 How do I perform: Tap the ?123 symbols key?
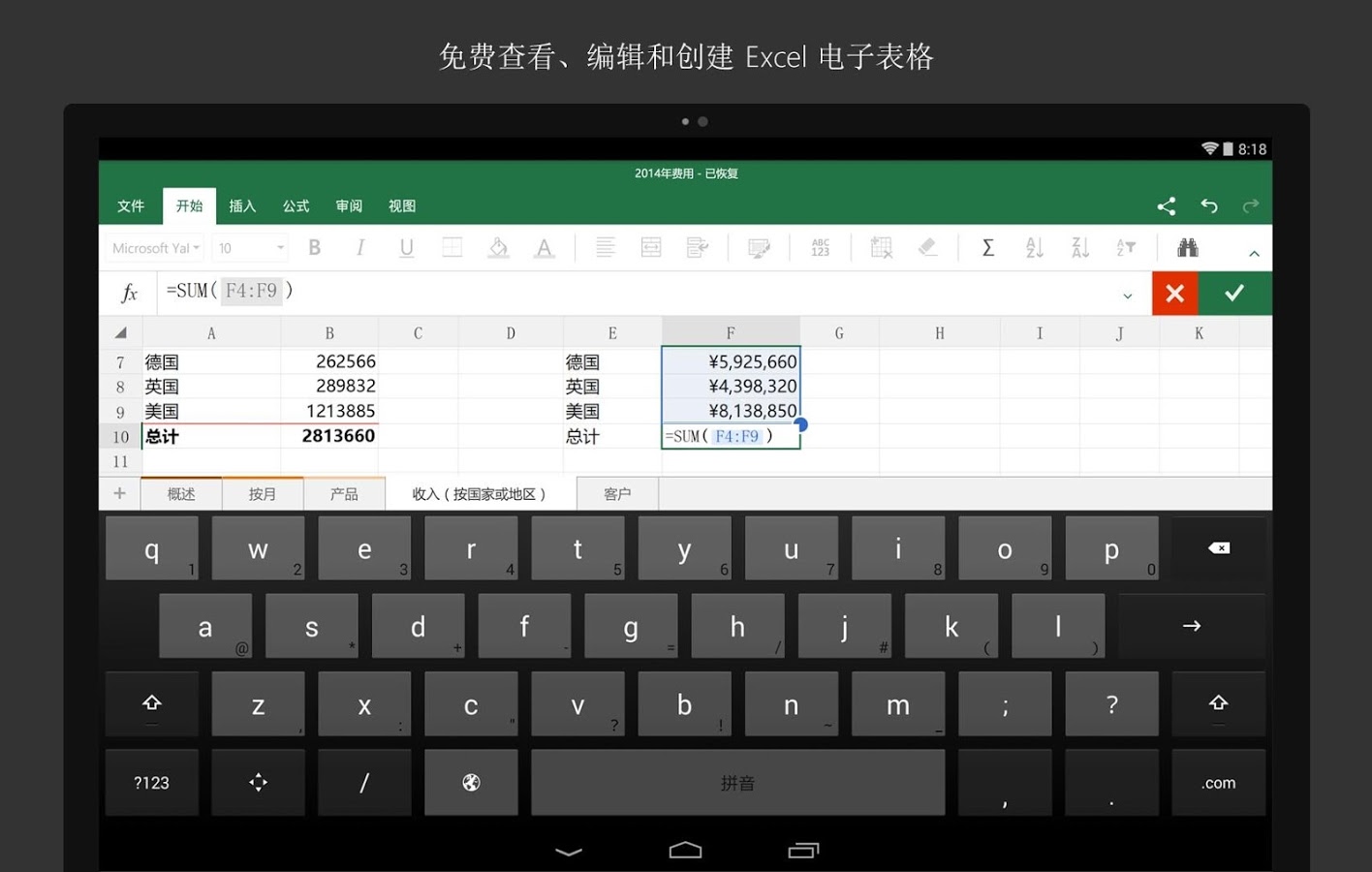pyautogui.click(x=152, y=782)
